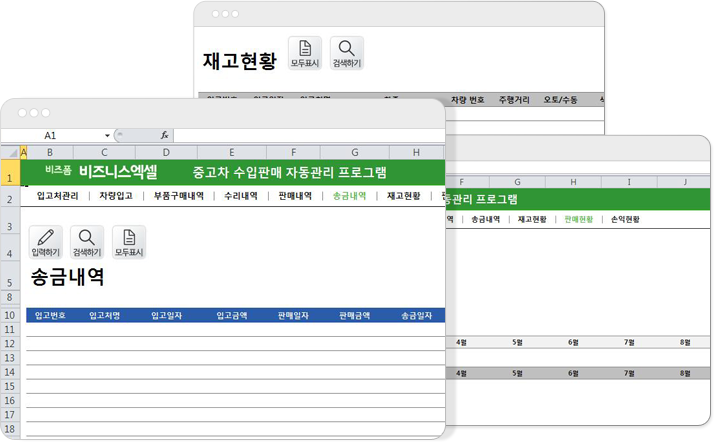
Task: Click the 검색하기 magnifier icon in the 송금내역 sheet
Action: (87, 242)
